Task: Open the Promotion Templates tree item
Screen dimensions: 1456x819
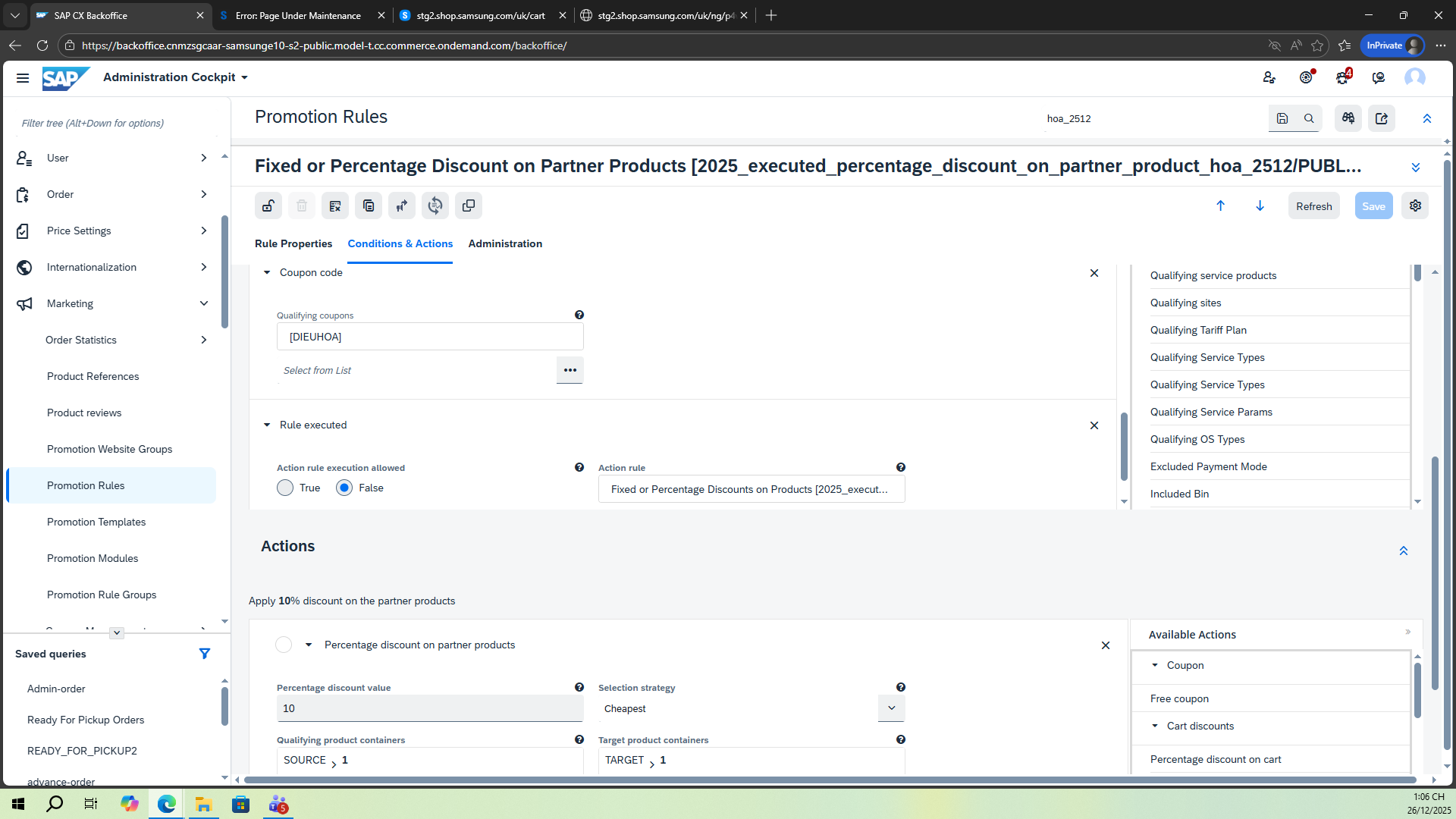Action: 96,522
